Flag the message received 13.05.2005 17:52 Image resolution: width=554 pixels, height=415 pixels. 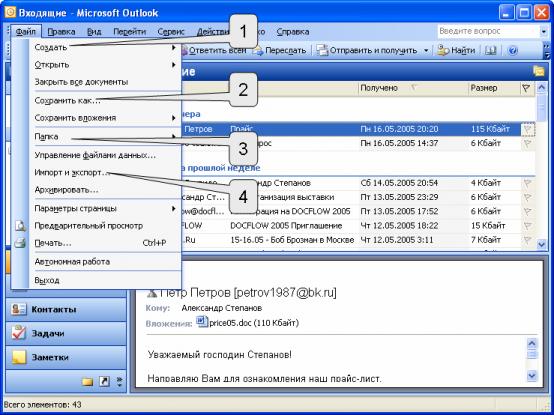(528, 211)
